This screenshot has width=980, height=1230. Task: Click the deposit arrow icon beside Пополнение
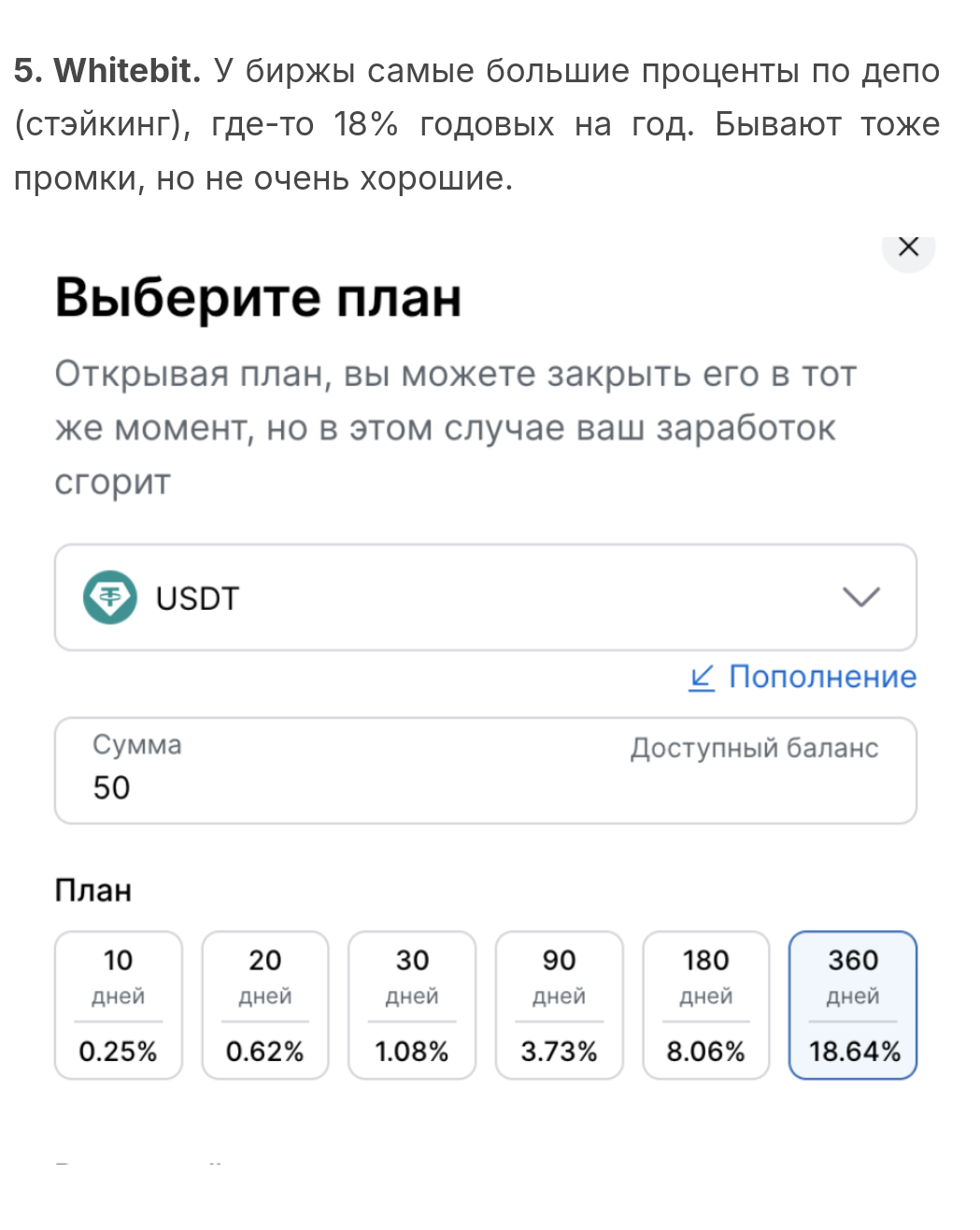coord(702,677)
